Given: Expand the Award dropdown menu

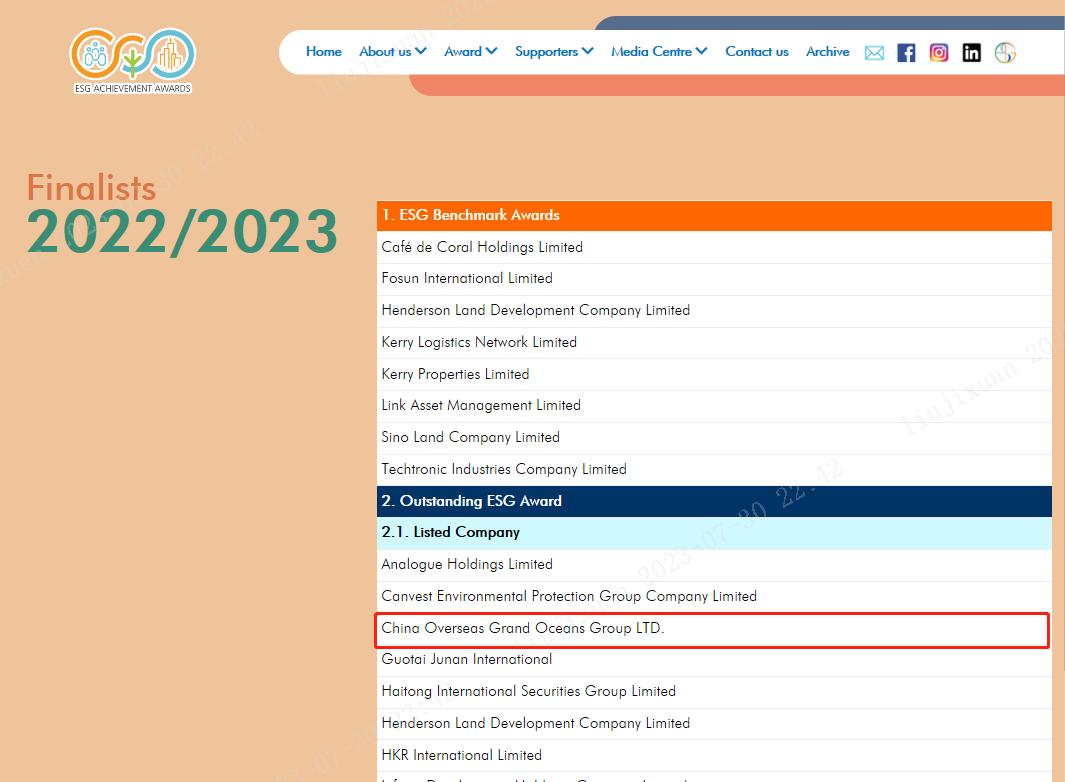Looking at the screenshot, I should click(471, 52).
